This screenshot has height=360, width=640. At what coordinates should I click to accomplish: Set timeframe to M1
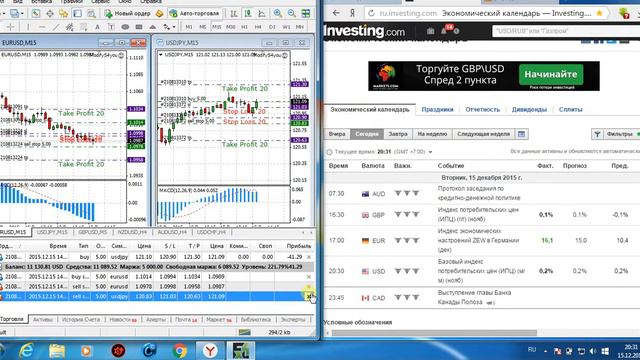pyautogui.click(x=189, y=27)
